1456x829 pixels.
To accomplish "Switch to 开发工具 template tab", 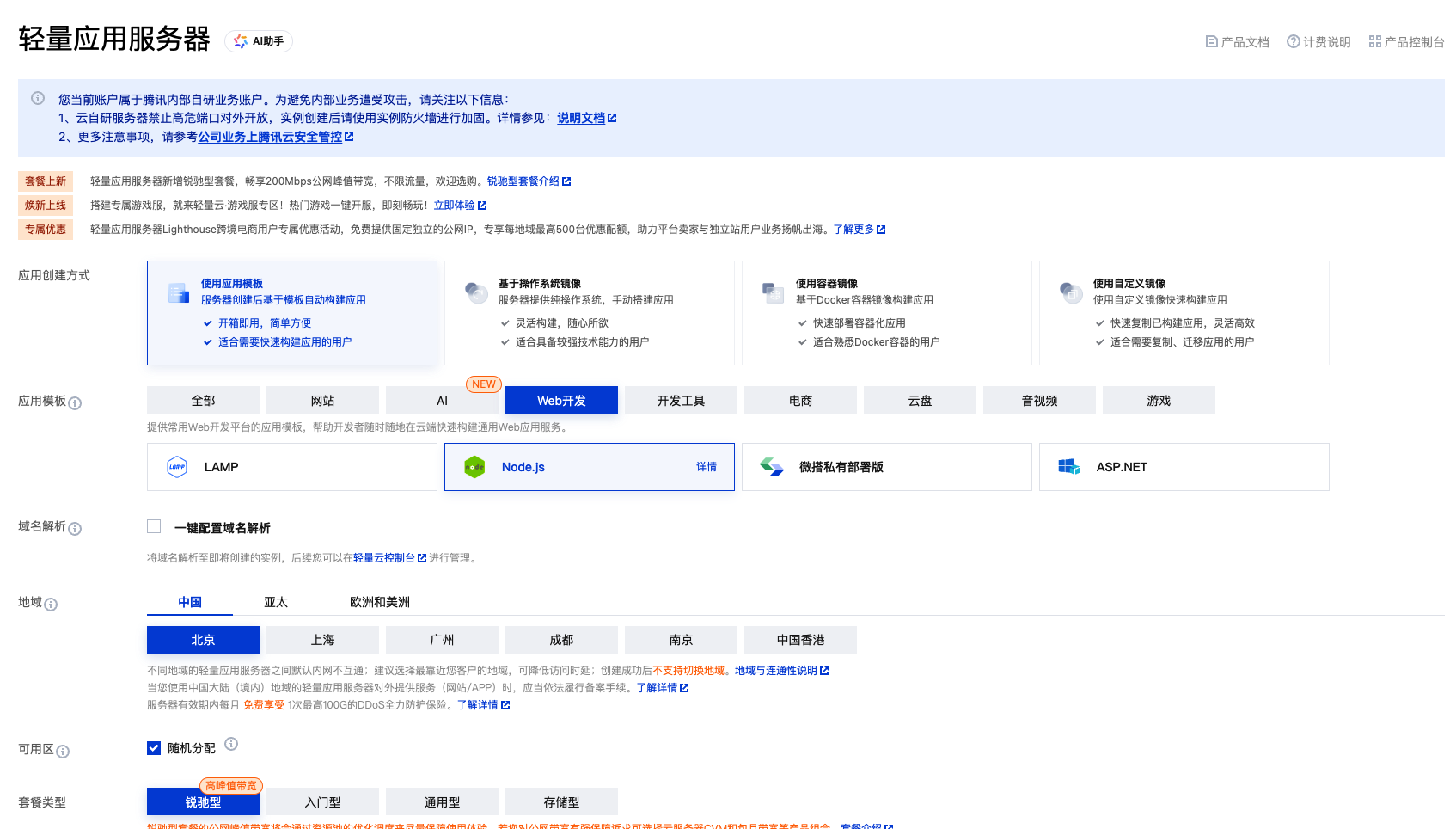I will pos(681,400).
